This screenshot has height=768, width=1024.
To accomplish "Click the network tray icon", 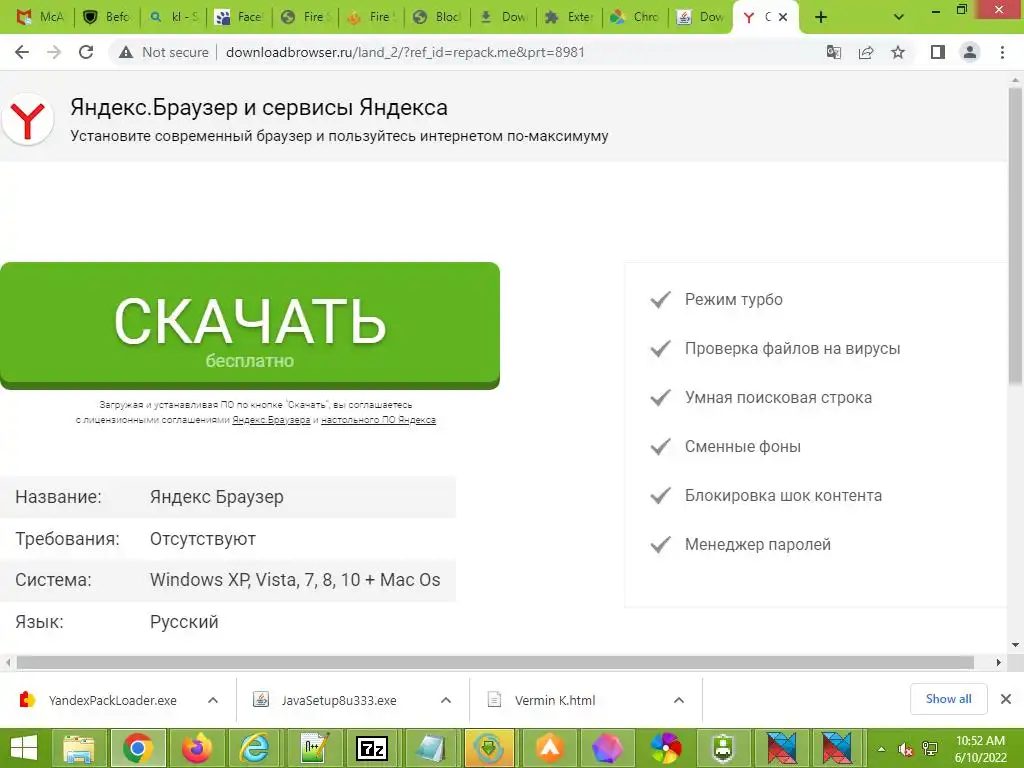I will 930,749.
